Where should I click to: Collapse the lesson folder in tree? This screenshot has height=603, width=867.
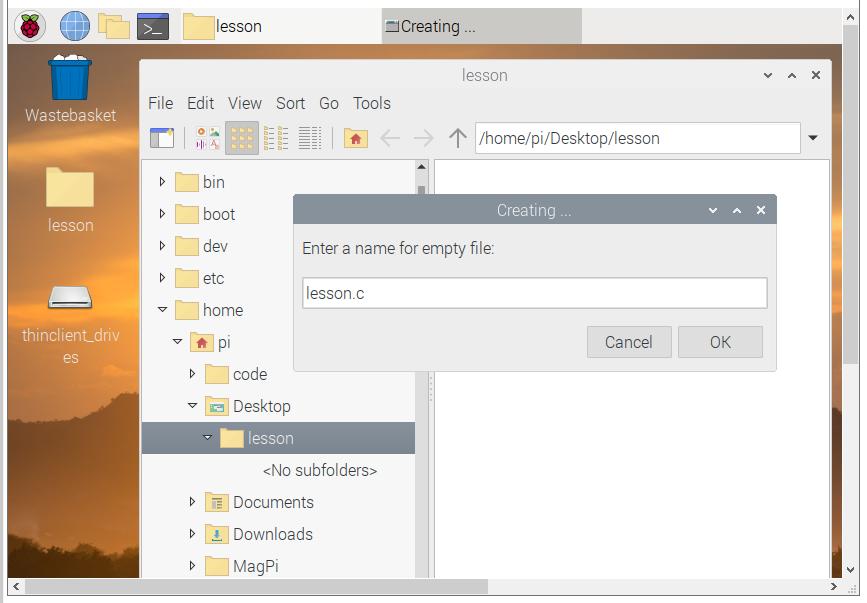[207, 438]
